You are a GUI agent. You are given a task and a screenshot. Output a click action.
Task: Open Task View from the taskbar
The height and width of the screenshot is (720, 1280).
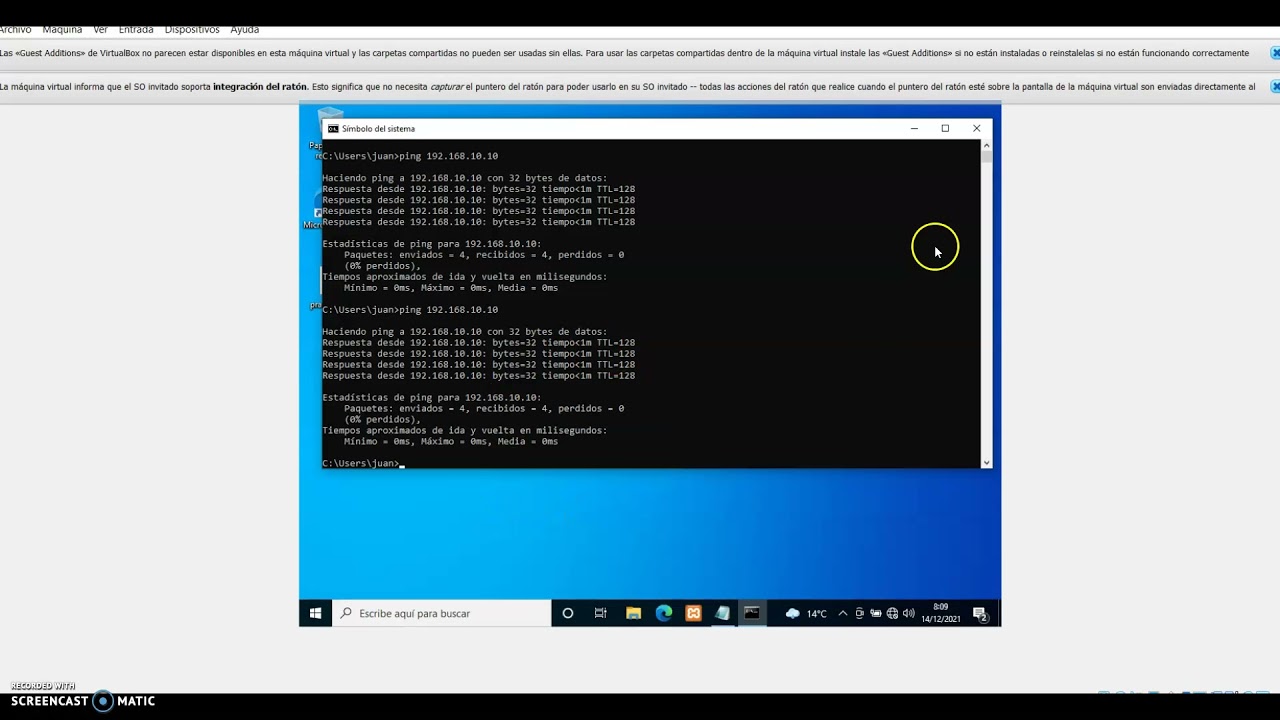(x=600, y=613)
